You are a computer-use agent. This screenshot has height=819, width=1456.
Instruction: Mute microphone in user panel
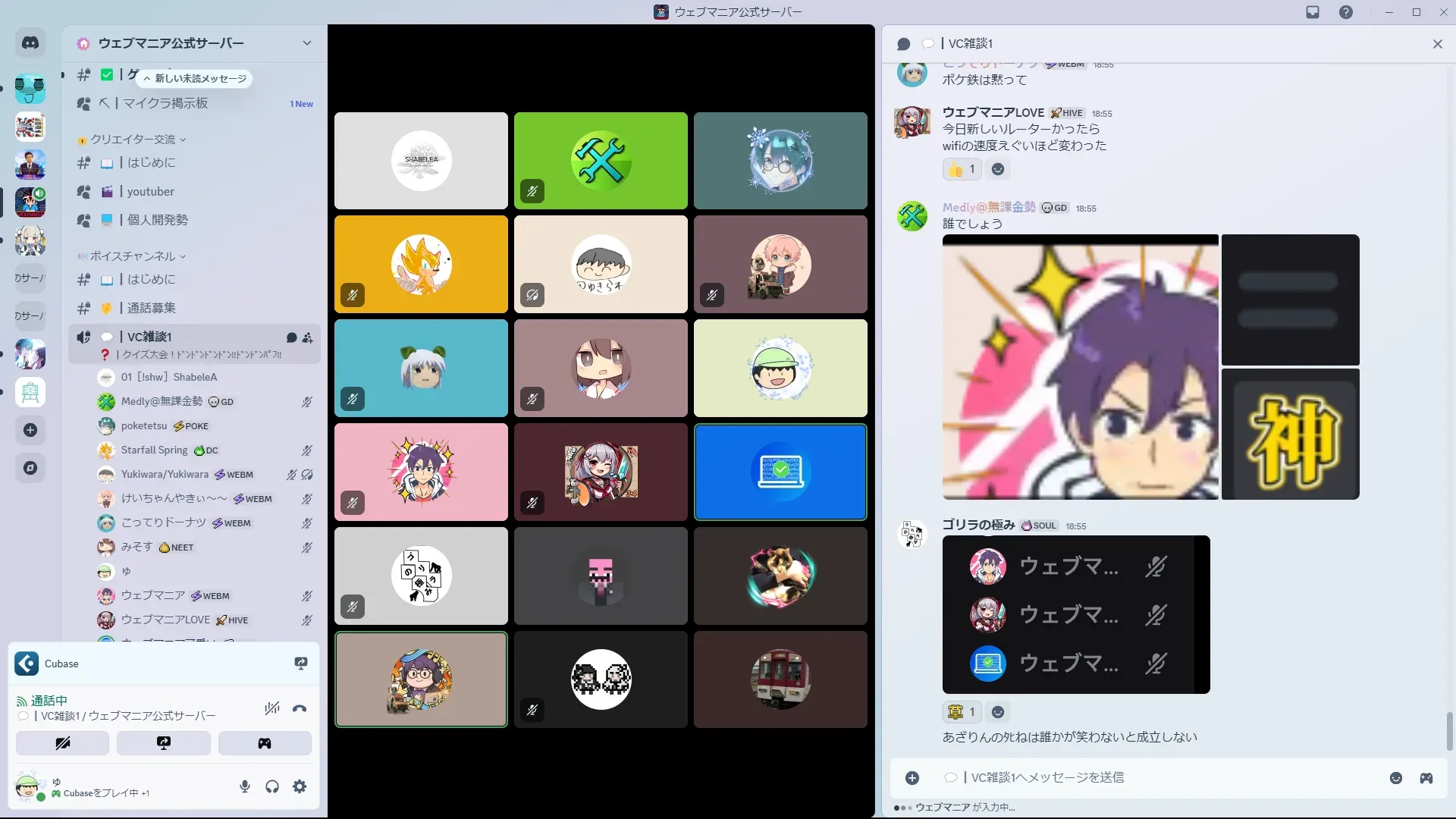point(245,786)
